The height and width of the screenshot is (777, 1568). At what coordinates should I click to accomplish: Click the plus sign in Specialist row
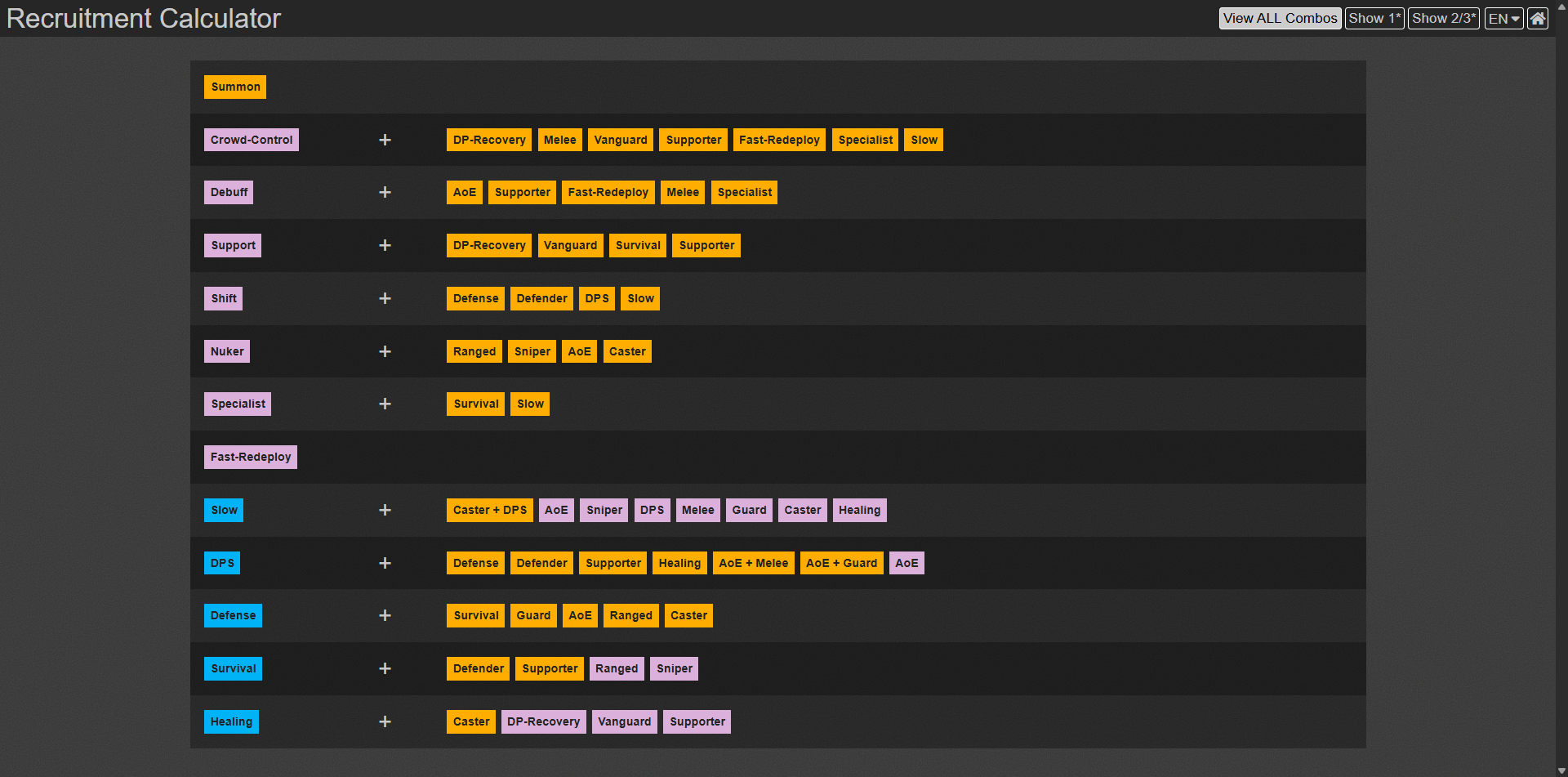[385, 404]
